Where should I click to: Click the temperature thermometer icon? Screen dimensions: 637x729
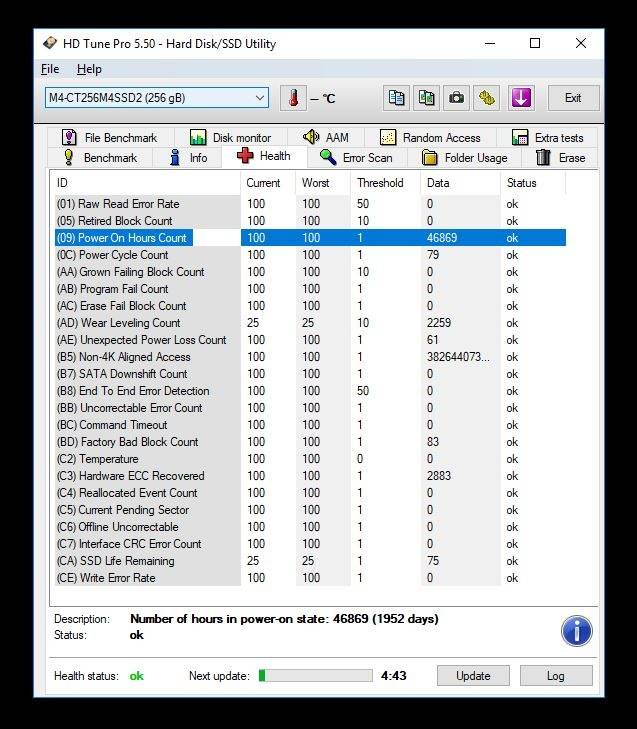(x=293, y=98)
